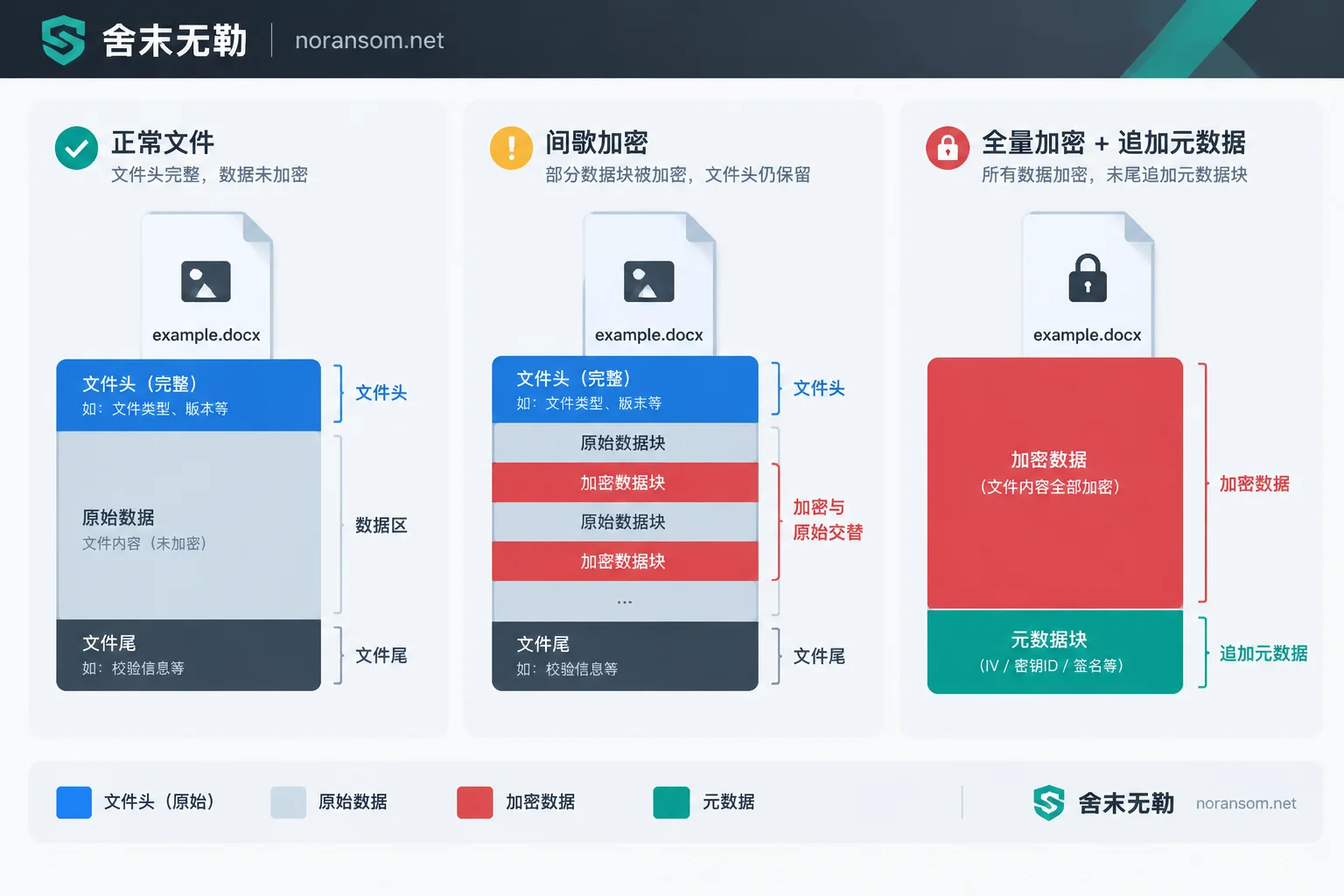
Task: Click the green 元数据 legend swatch
Action: pos(671,802)
